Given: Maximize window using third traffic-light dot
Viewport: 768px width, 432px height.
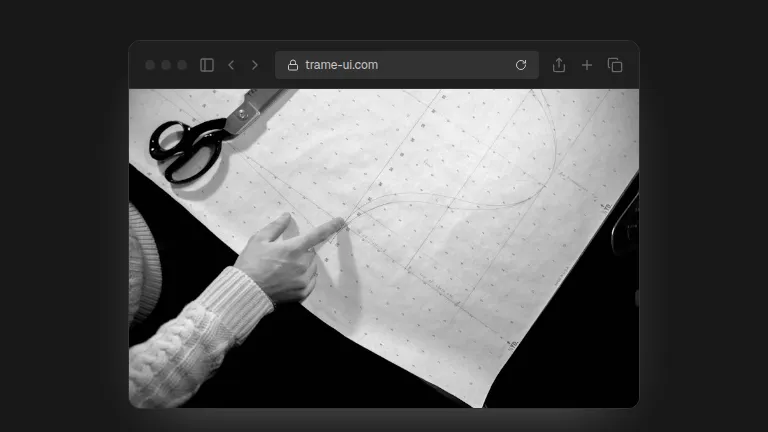Looking at the screenshot, I should (x=182, y=65).
